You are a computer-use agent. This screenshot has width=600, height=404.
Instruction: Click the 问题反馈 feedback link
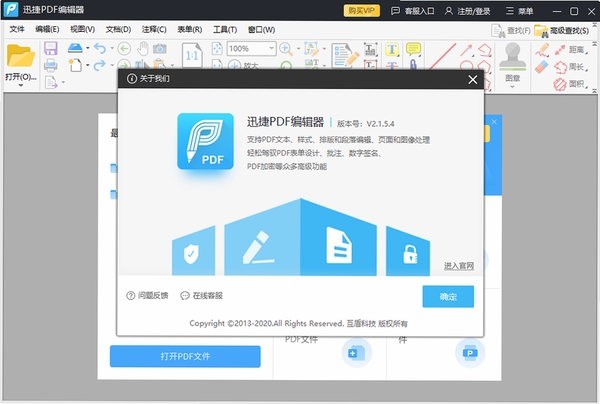point(147,295)
